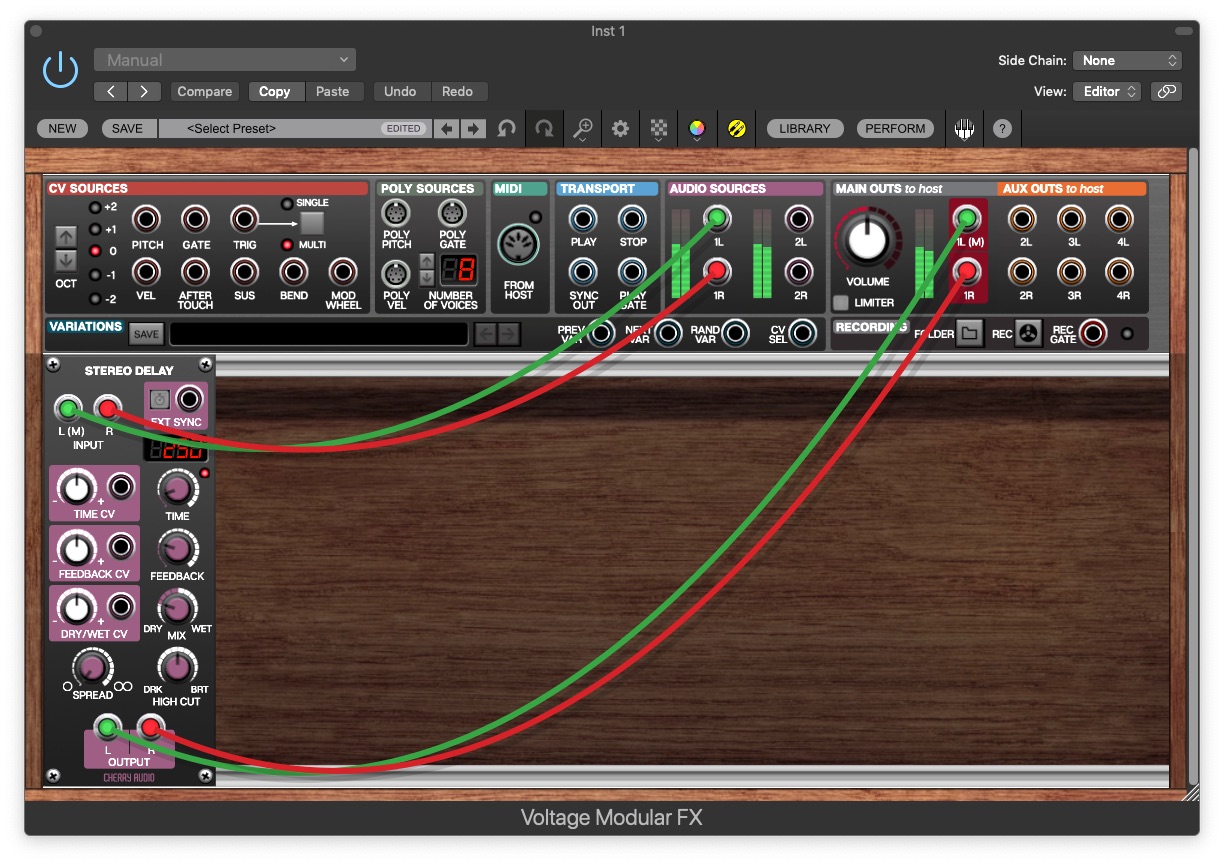The height and width of the screenshot is (864, 1224).
Task: Click the Rec Gate jack
Action: pyautogui.click(x=1093, y=333)
